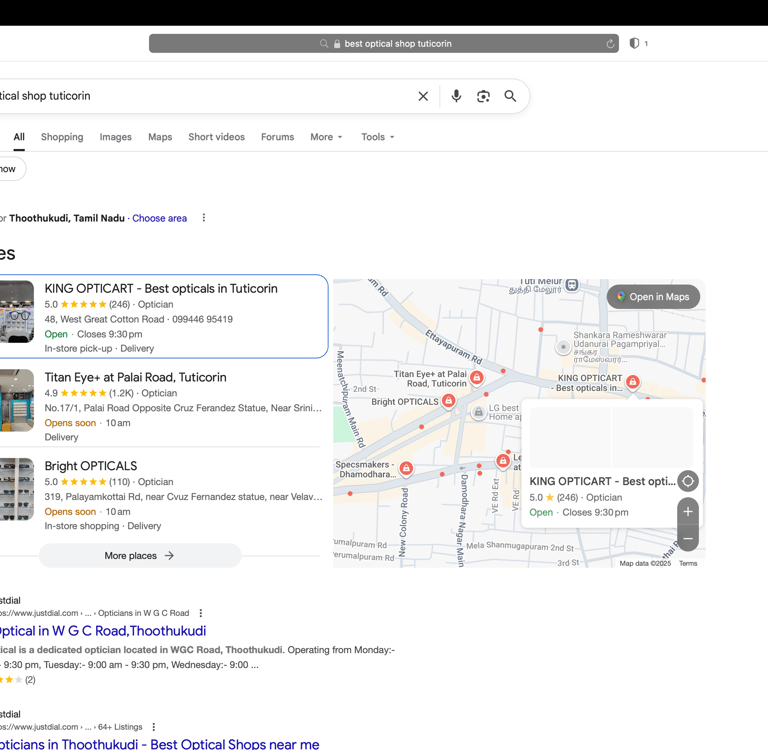
Task: Switch to the Forums tab
Action: coord(277,137)
